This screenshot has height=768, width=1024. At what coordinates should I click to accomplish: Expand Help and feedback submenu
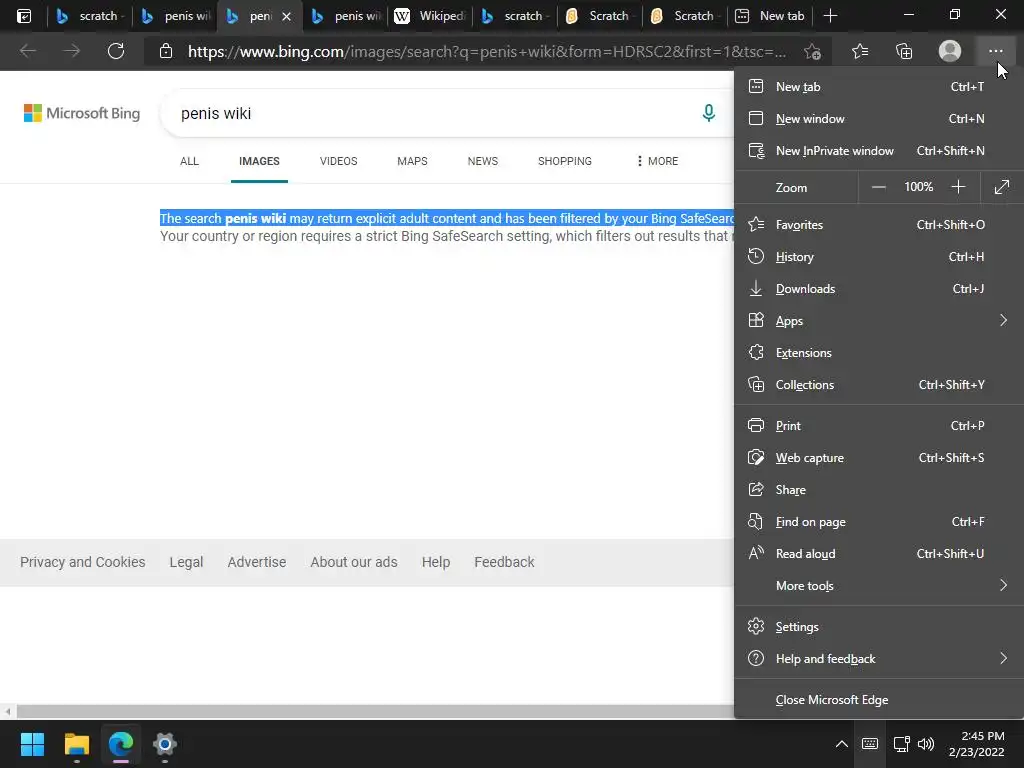click(x=878, y=659)
